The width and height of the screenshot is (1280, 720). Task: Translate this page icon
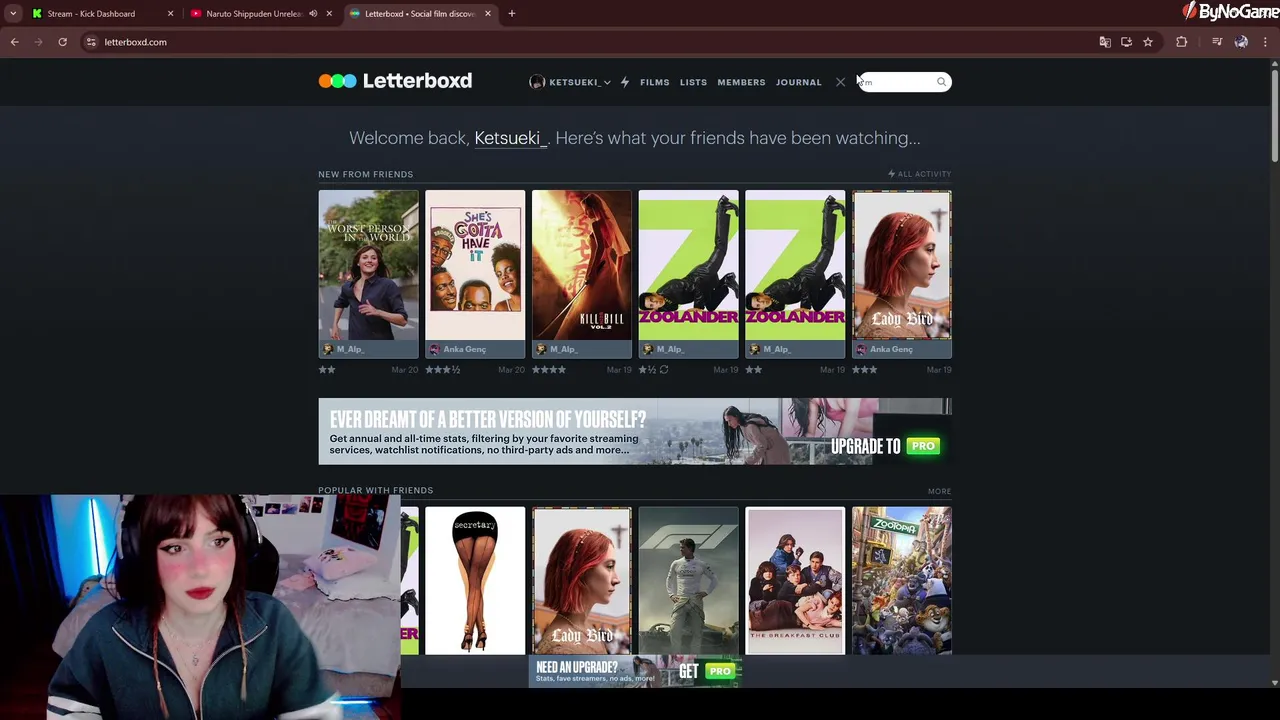pyautogui.click(x=1105, y=42)
